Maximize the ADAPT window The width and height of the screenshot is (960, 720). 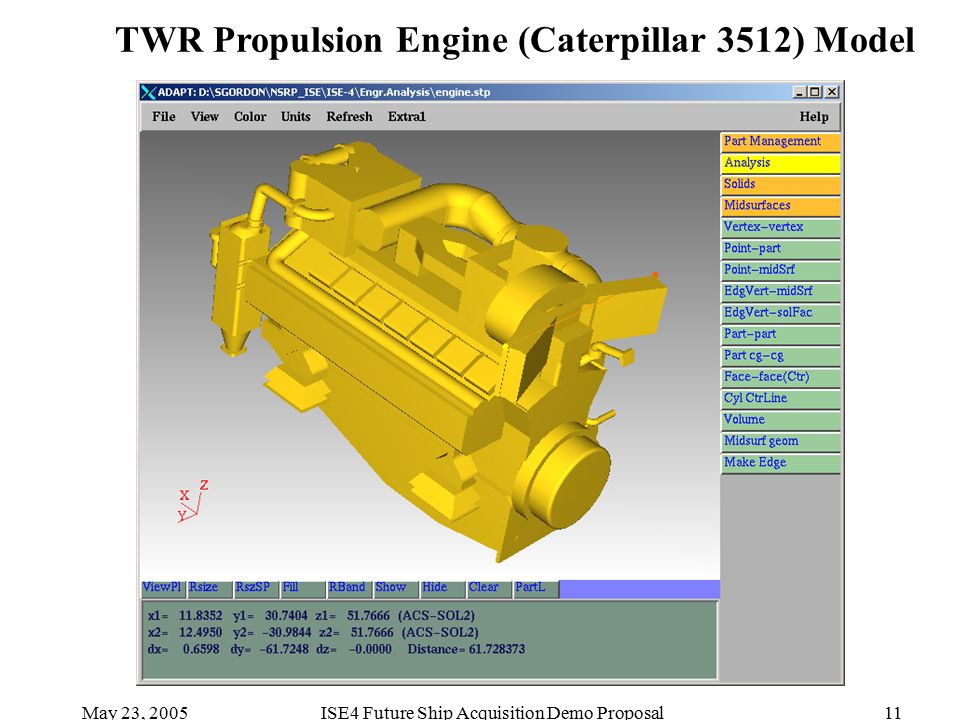[814, 92]
